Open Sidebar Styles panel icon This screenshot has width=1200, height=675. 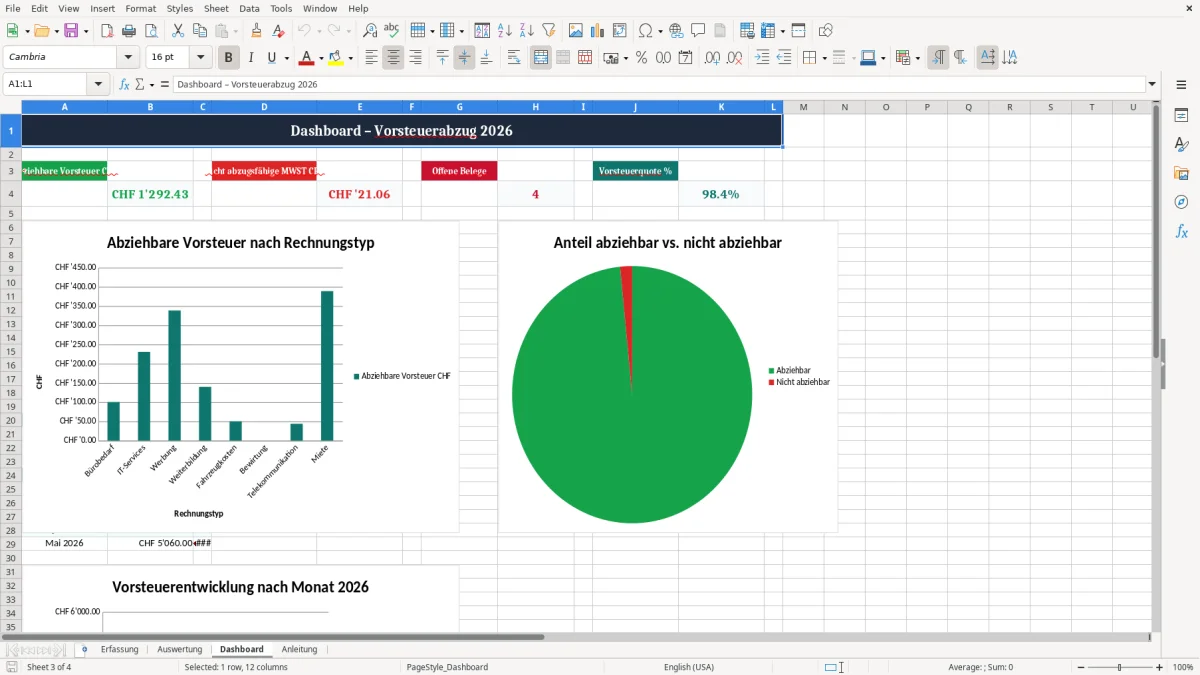tap(1181, 144)
